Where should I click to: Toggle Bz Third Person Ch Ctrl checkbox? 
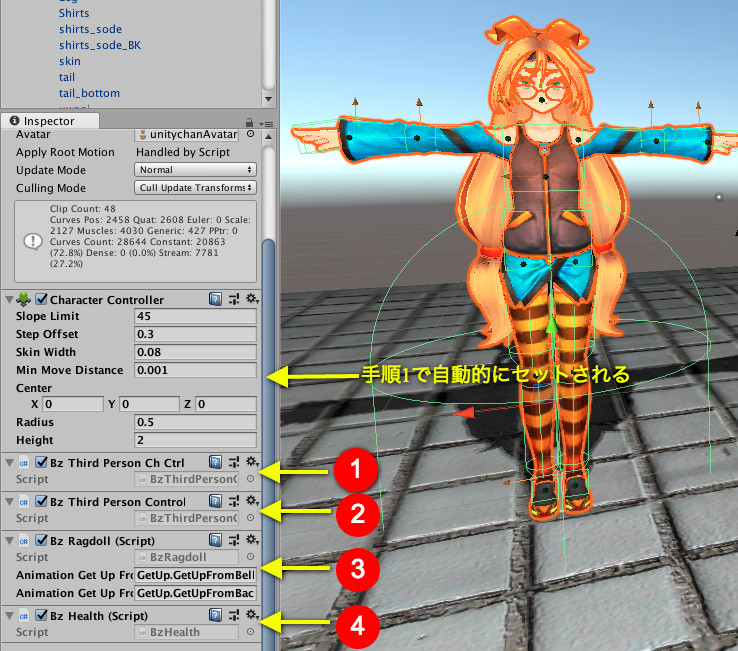(x=41, y=462)
